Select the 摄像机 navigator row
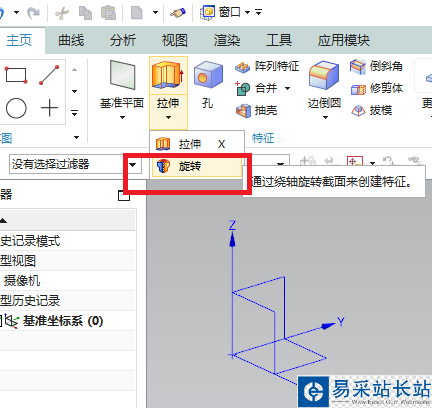Image resolution: width=432 pixels, height=408 pixels. click(x=67, y=281)
